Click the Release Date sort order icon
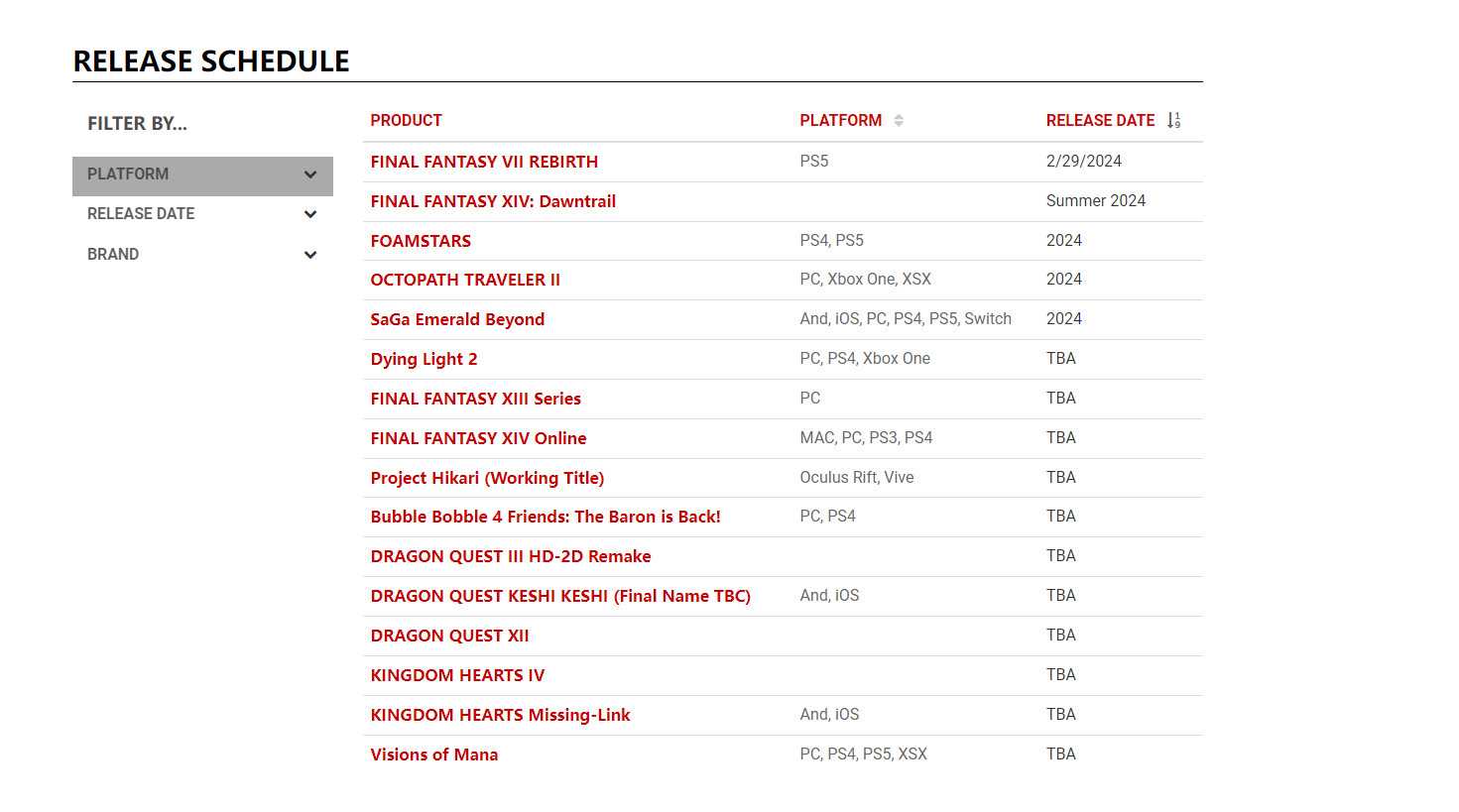The height and width of the screenshot is (812, 1459). coord(1174,121)
